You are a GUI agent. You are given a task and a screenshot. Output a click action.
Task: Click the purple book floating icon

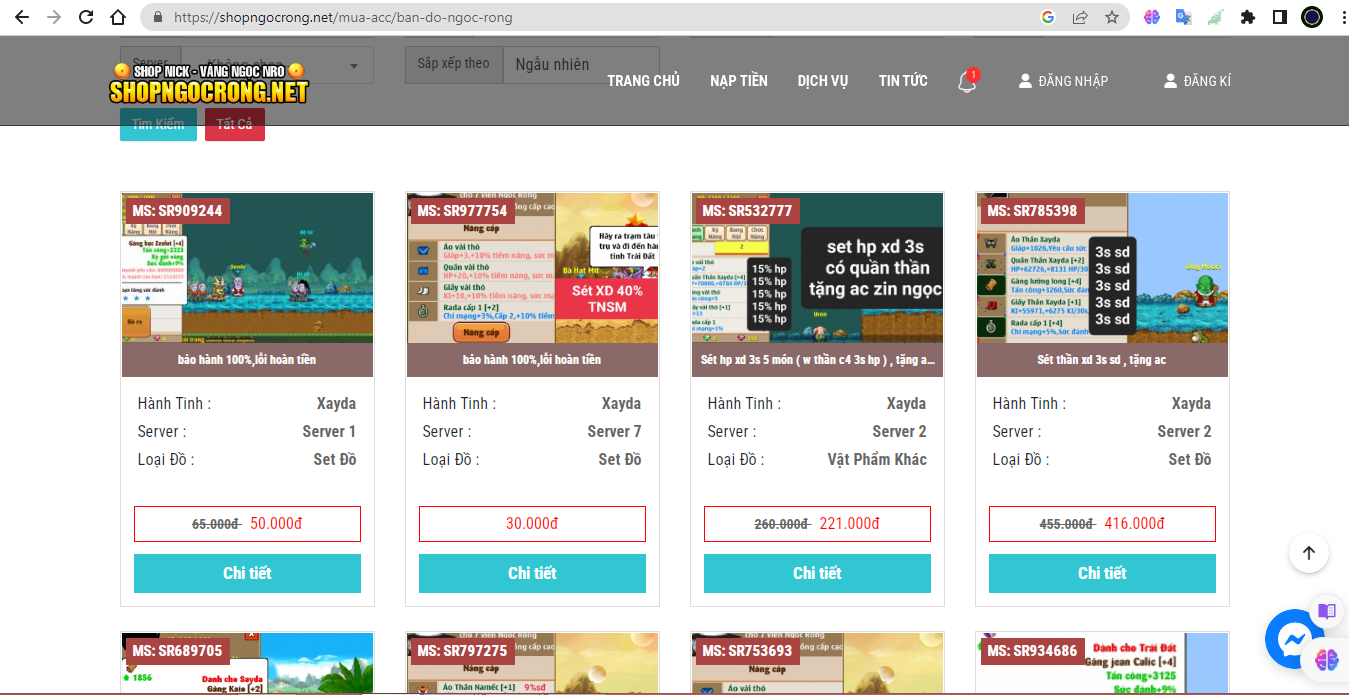(x=1327, y=611)
